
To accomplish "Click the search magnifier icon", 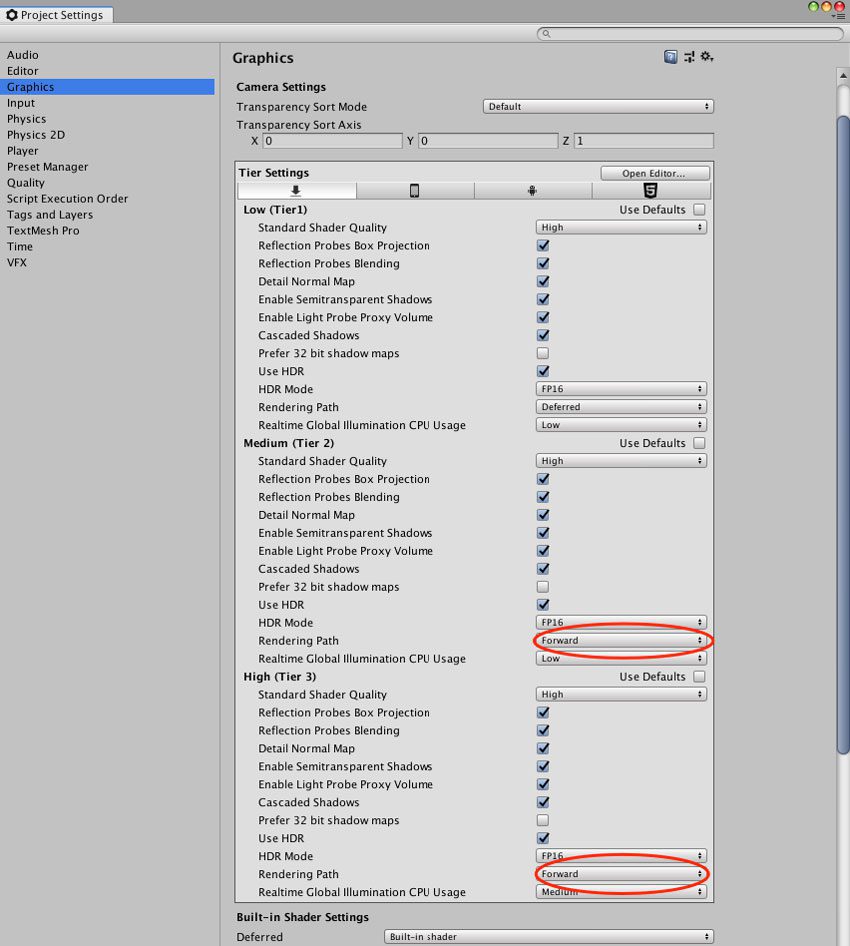I will pyautogui.click(x=546, y=34).
